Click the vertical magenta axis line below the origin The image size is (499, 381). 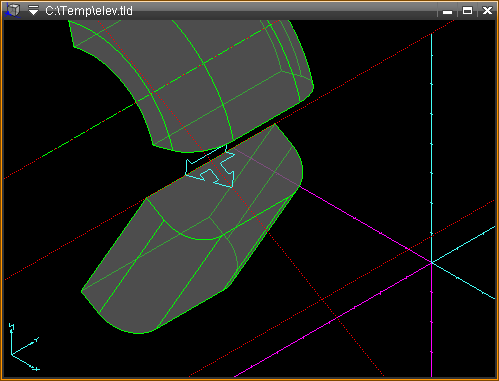(431, 320)
